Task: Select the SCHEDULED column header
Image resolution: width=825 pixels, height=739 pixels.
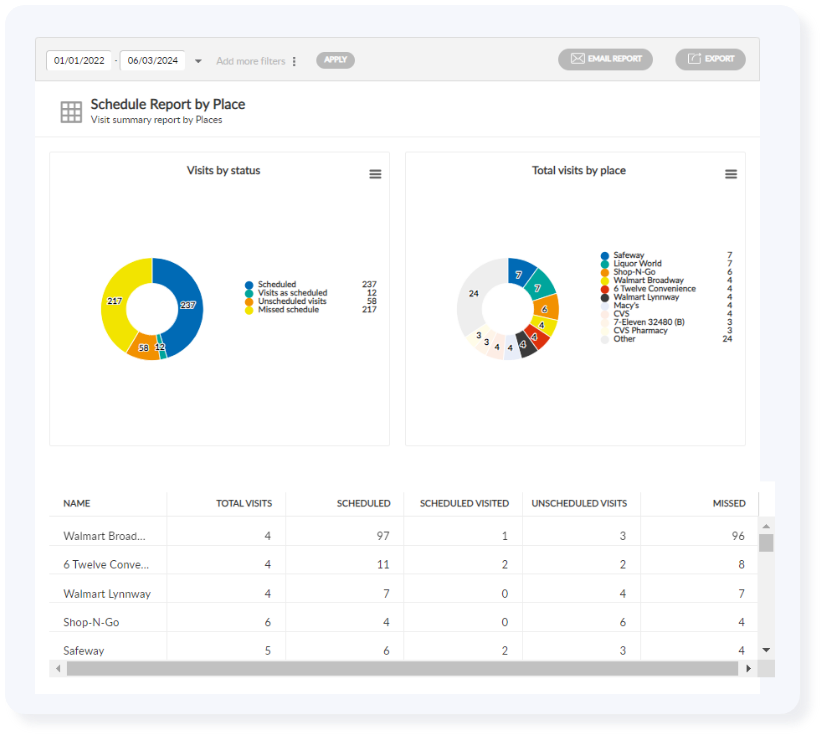Action: [363, 503]
